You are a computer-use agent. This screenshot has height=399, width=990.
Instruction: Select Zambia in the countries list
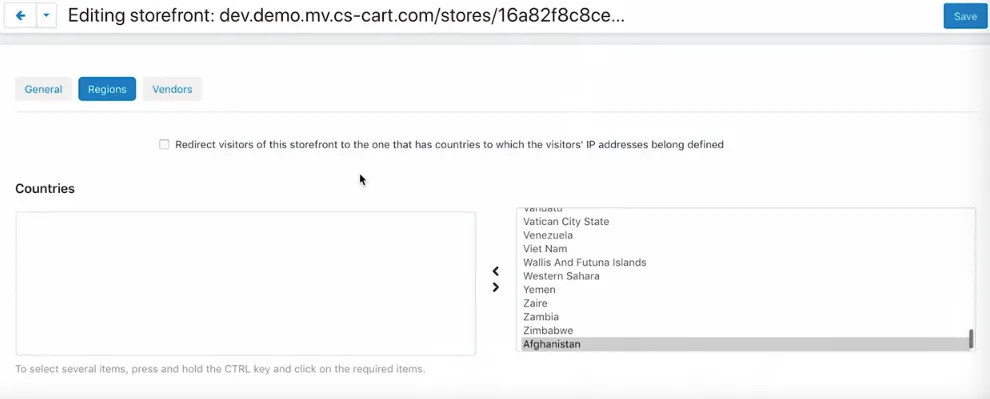745,317
